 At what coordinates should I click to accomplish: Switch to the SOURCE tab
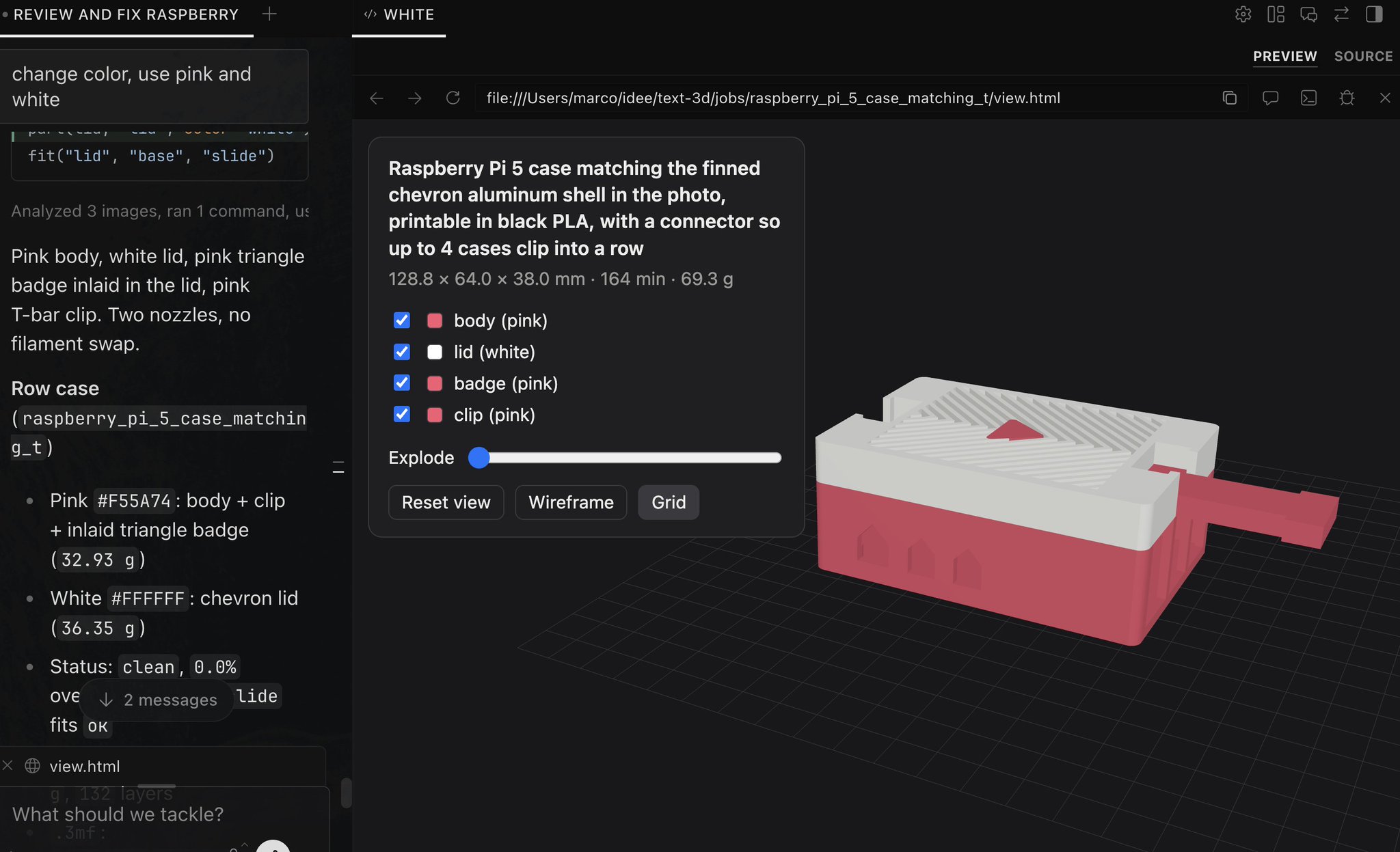point(1363,56)
